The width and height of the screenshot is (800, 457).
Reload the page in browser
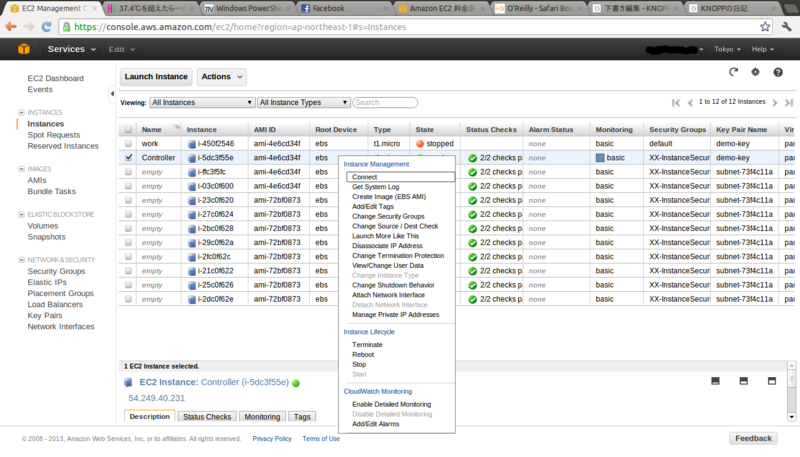[46, 27]
